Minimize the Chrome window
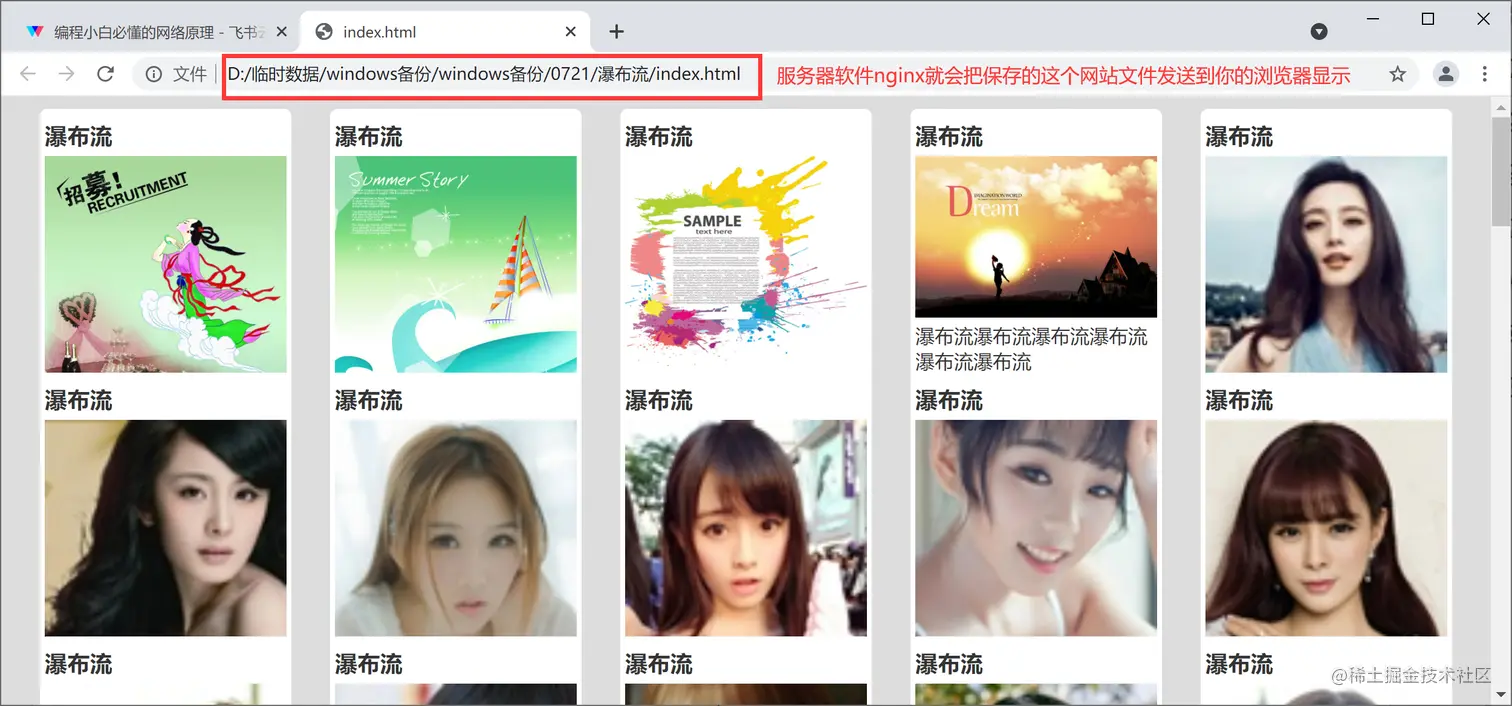Image resolution: width=1512 pixels, height=706 pixels. click(x=1372, y=19)
